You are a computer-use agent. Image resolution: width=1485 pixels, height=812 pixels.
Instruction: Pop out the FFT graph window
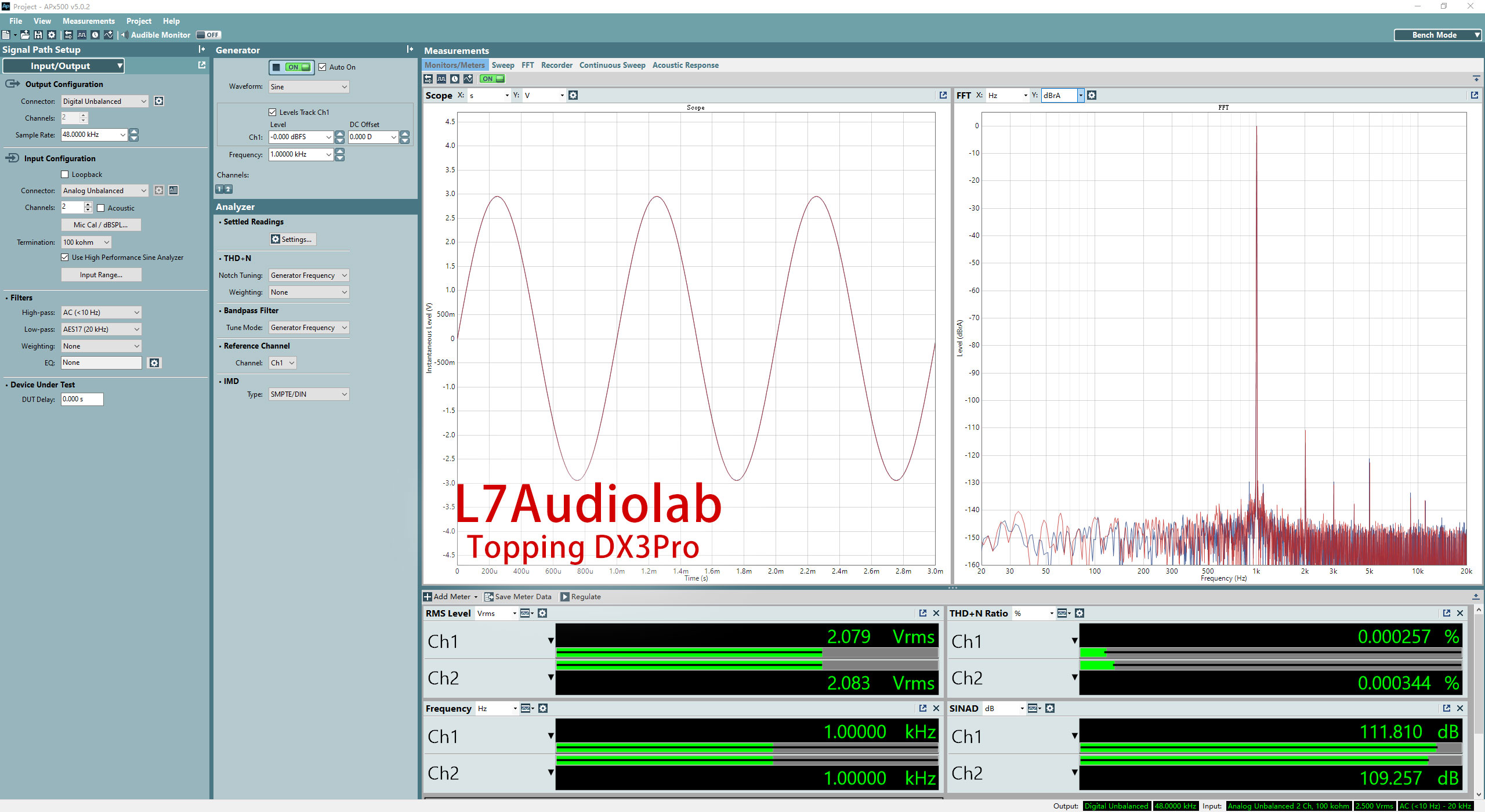pyautogui.click(x=1475, y=95)
